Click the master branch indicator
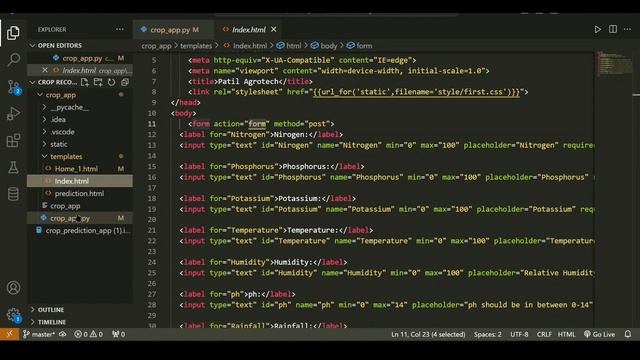This screenshot has height=360, width=640. tap(39, 334)
